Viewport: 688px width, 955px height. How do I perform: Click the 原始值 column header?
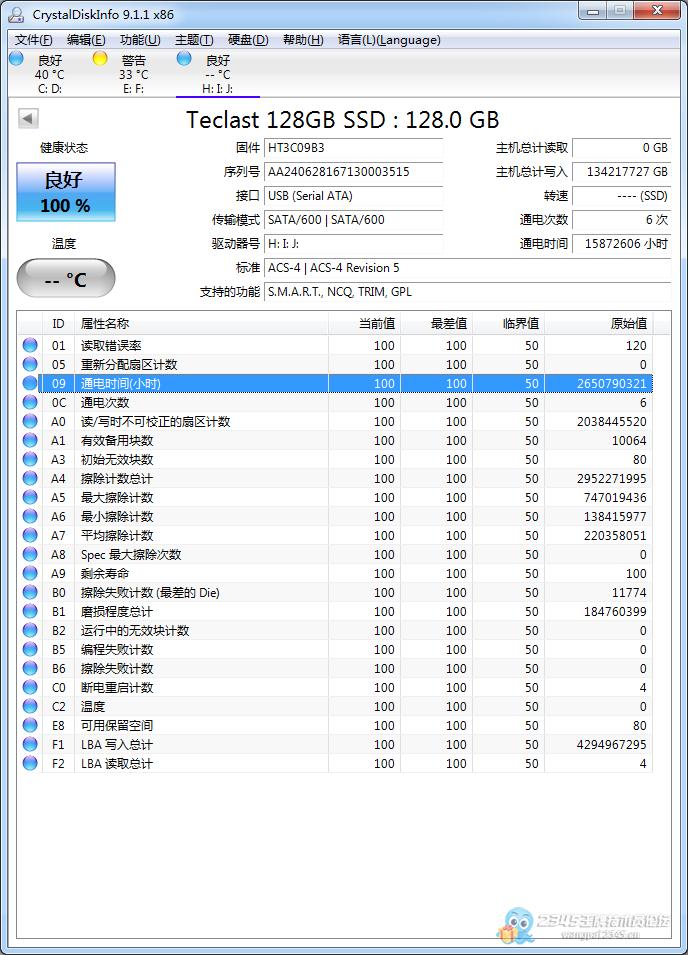click(x=598, y=323)
